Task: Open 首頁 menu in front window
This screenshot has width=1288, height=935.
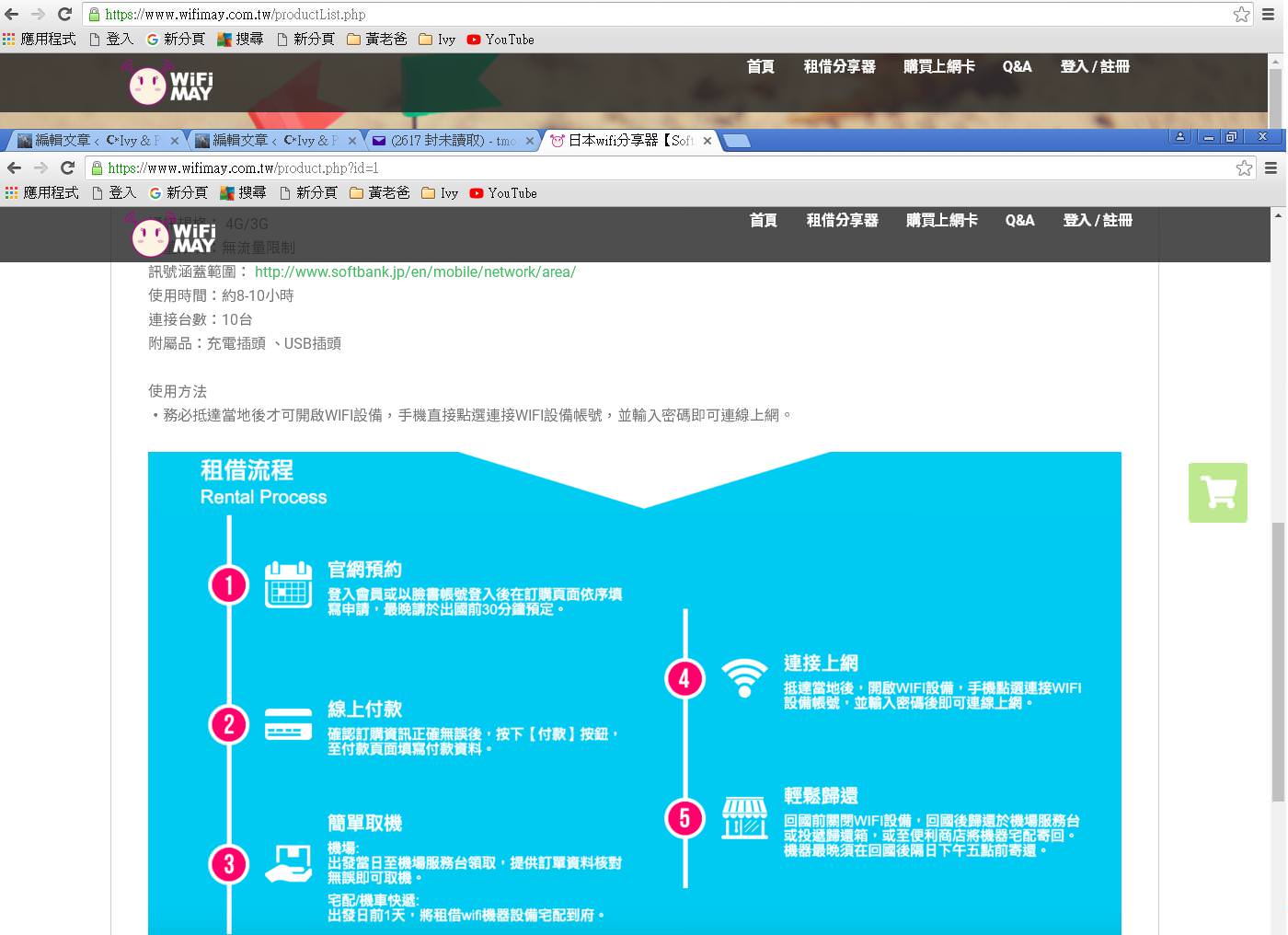Action: click(764, 220)
